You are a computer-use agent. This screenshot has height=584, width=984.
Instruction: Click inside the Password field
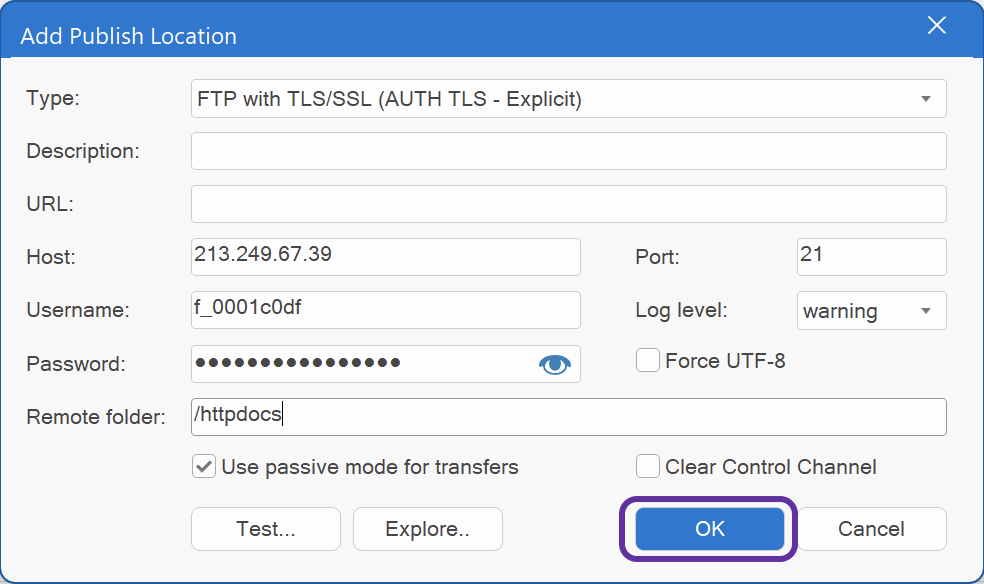360,364
